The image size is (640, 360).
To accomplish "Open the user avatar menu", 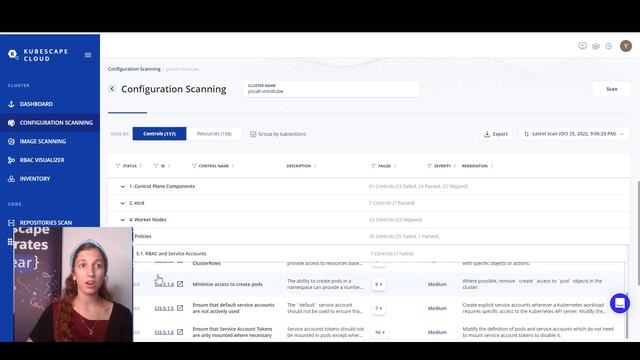I will [x=626, y=46].
